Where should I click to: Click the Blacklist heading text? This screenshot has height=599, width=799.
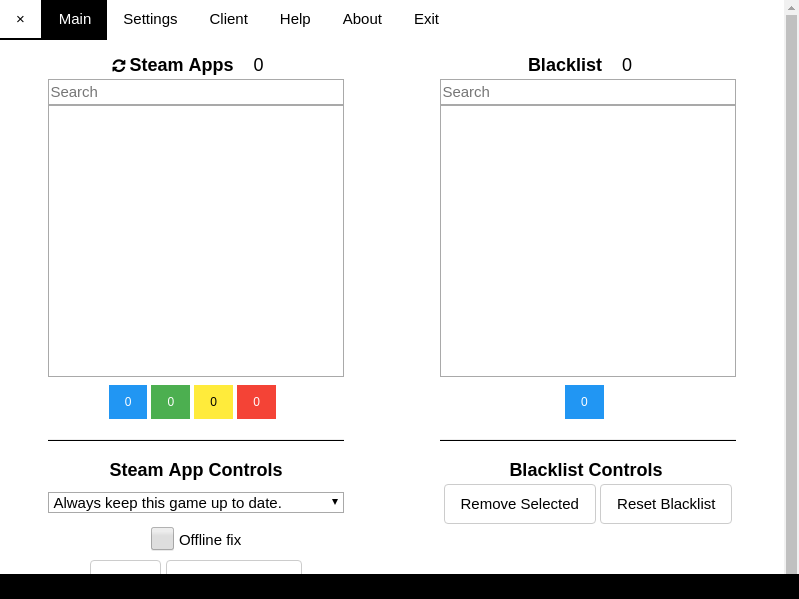tap(565, 65)
